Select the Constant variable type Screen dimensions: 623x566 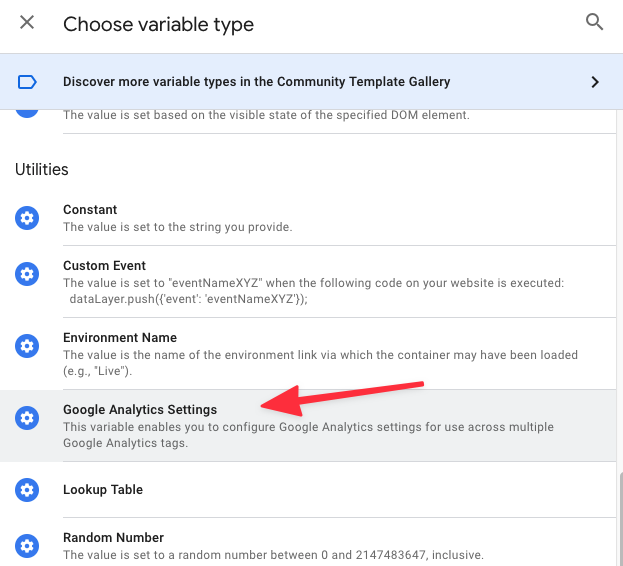click(x=308, y=218)
